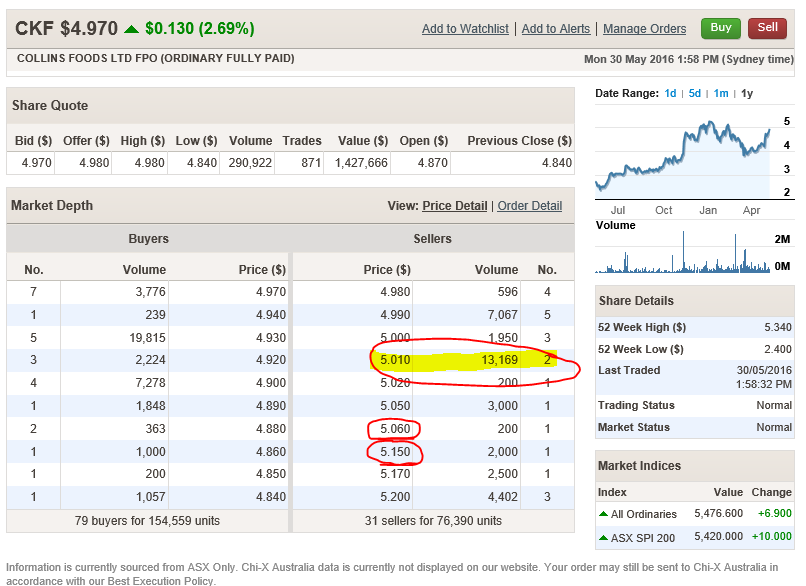Click the seller price 5.200

[x=395, y=497]
